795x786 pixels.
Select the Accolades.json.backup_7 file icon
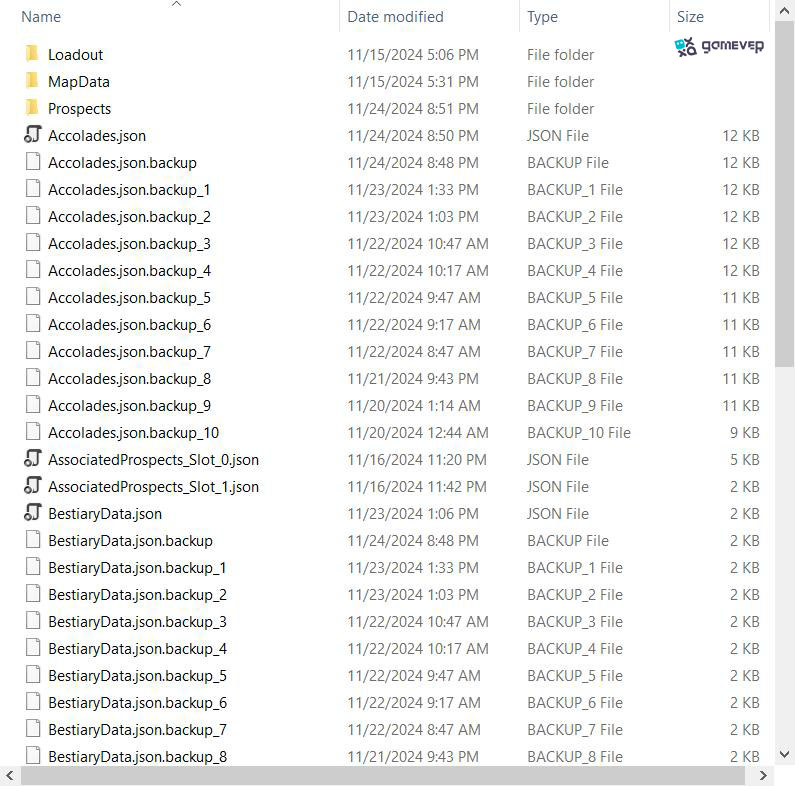[33, 351]
